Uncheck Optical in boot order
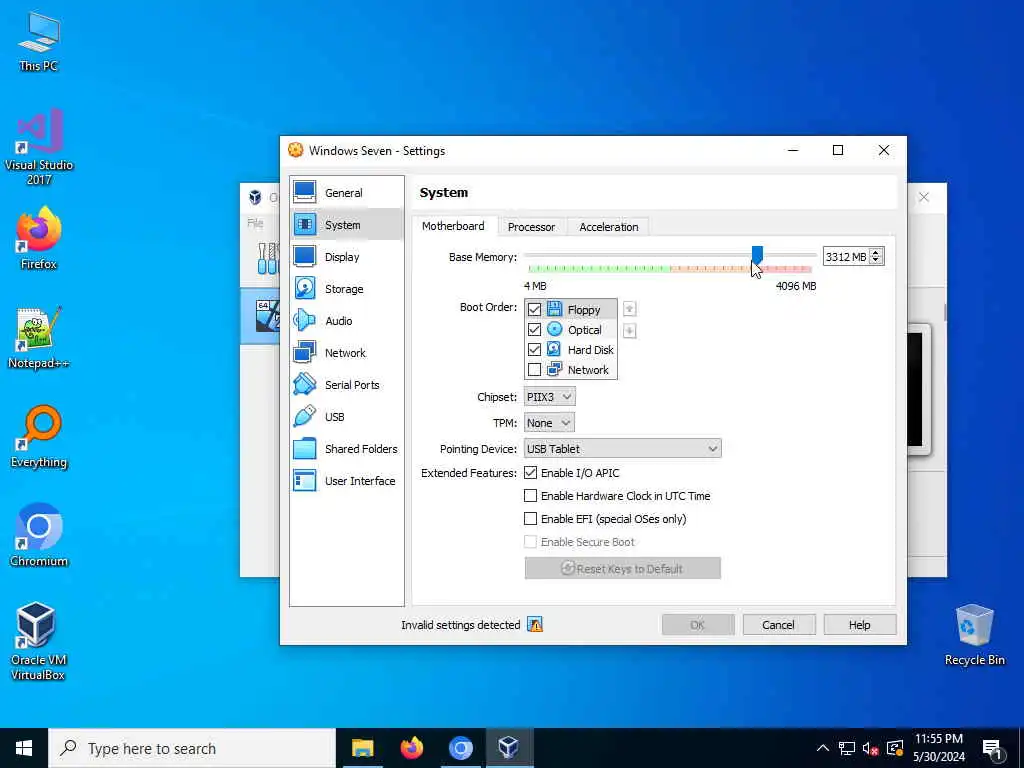The height and width of the screenshot is (768, 1024). coord(534,330)
